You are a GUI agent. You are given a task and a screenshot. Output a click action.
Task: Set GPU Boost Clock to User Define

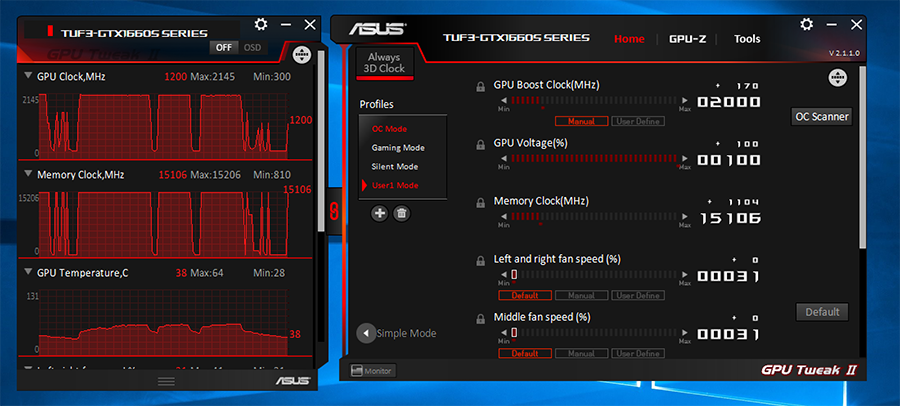(637, 121)
